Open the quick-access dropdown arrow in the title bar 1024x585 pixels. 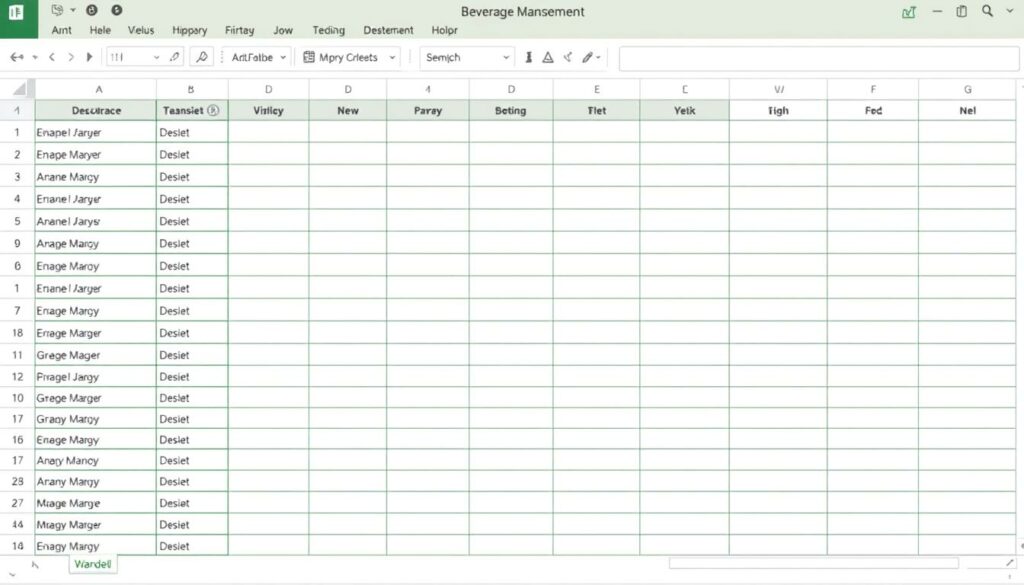72,10
